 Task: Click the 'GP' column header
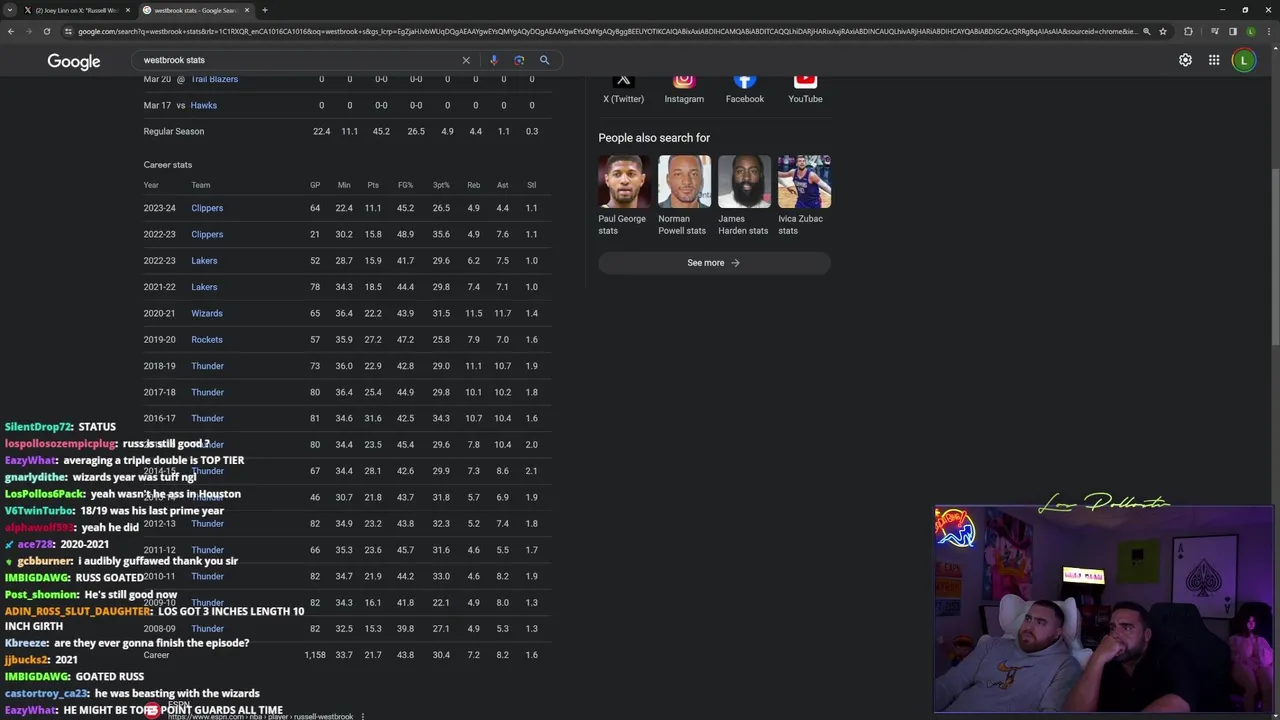(315, 185)
